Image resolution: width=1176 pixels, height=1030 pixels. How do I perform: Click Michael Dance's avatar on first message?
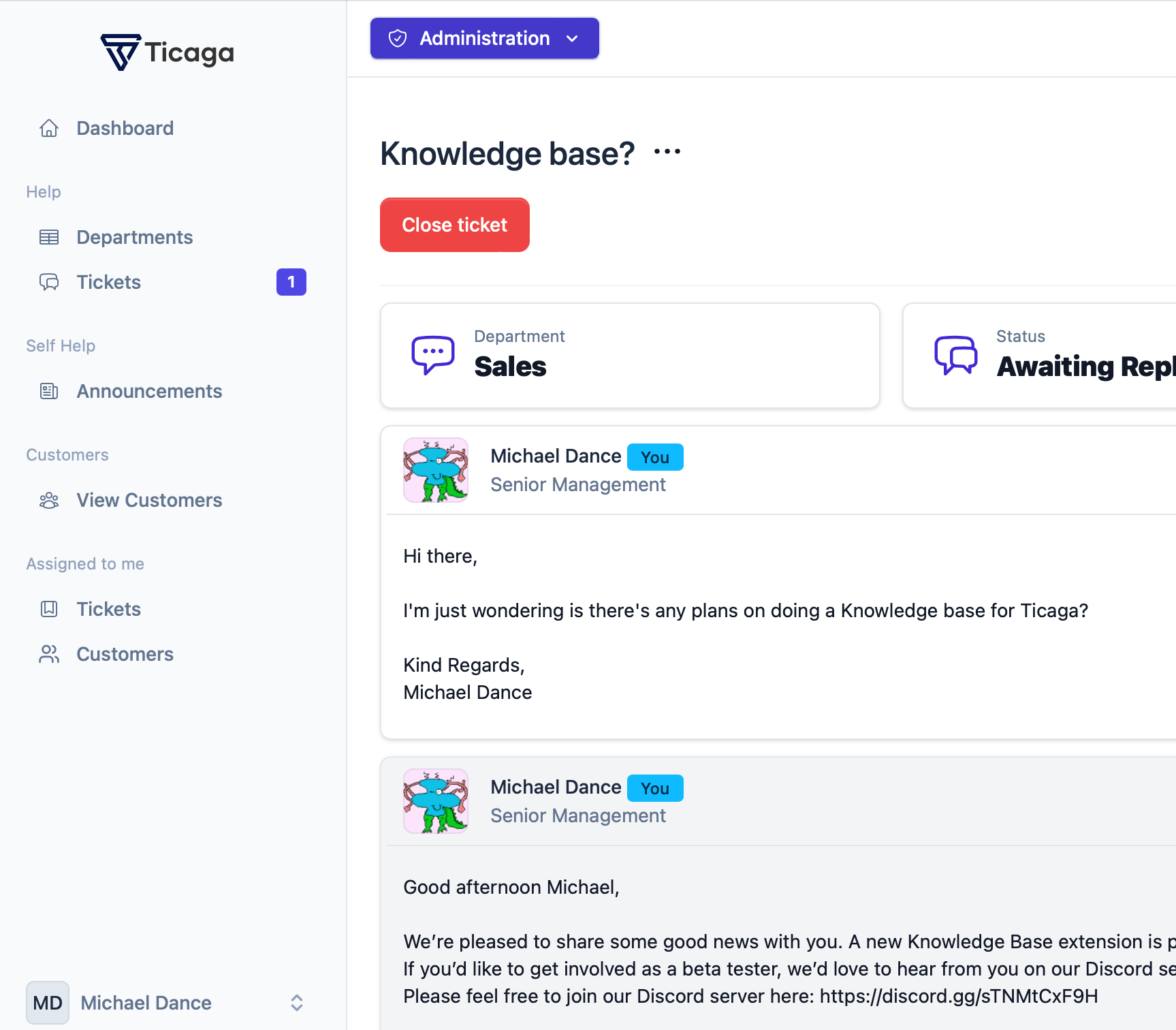(436, 470)
